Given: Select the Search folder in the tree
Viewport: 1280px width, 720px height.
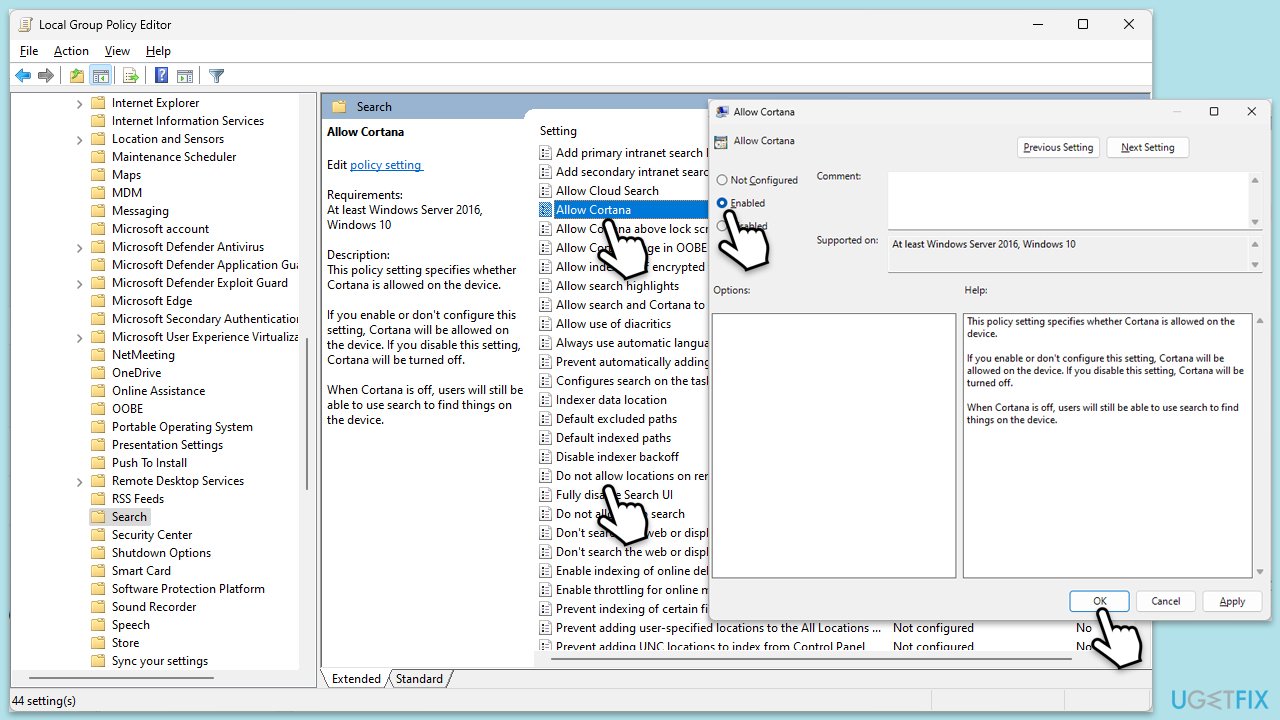Looking at the screenshot, I should (129, 517).
